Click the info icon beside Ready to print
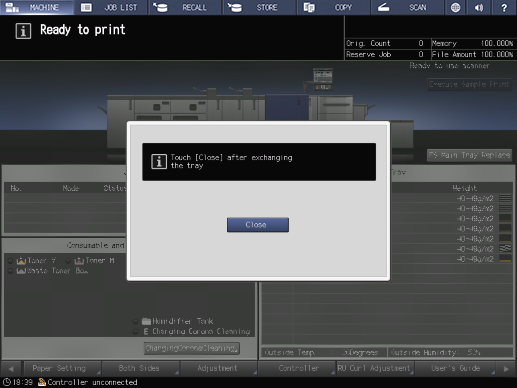This screenshot has width=517, height=388. pos(23,31)
